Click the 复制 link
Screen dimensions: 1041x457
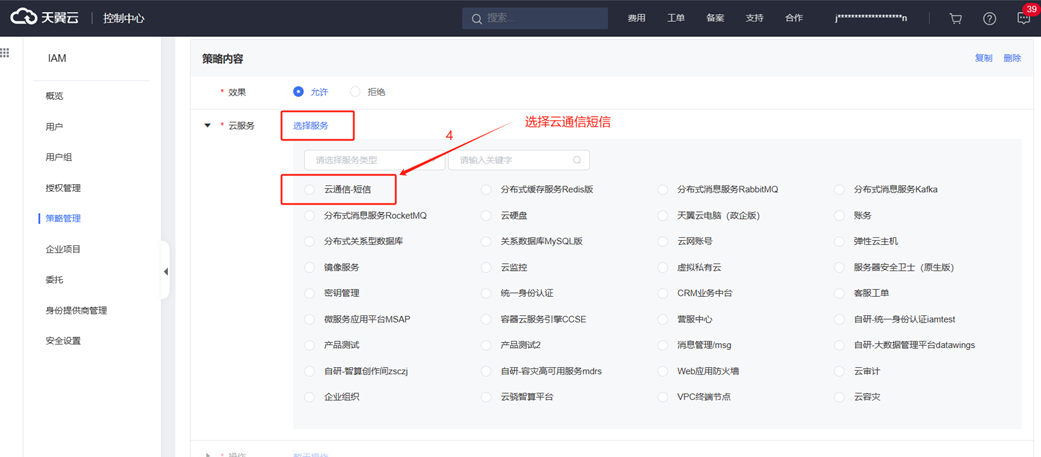983,58
